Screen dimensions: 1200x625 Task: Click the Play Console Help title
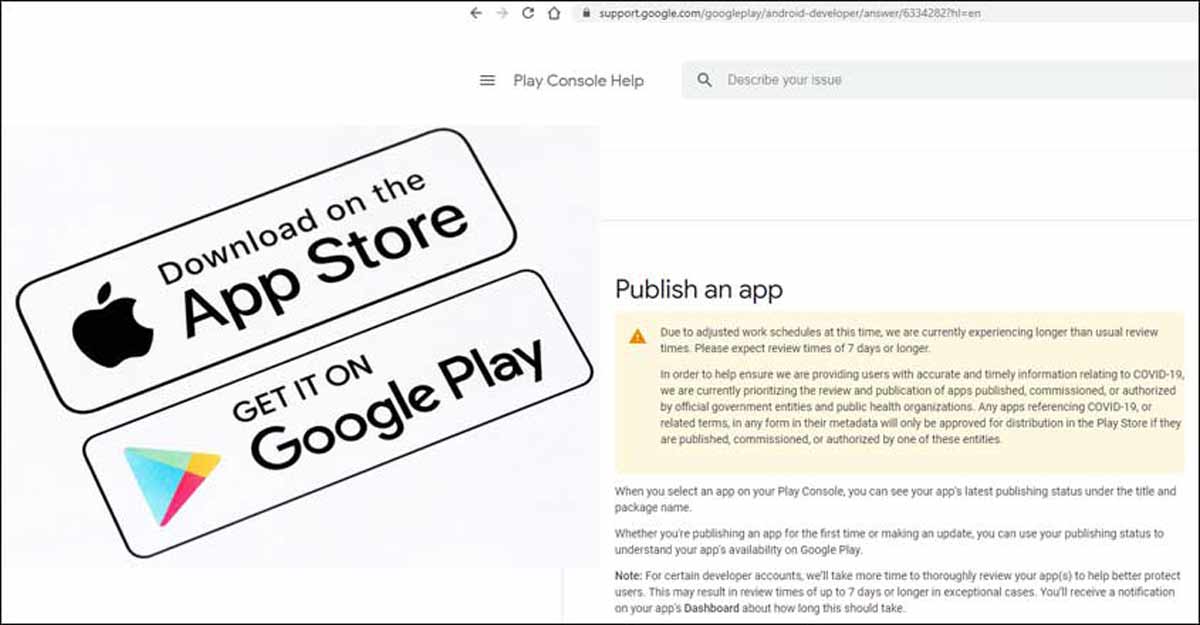578,81
